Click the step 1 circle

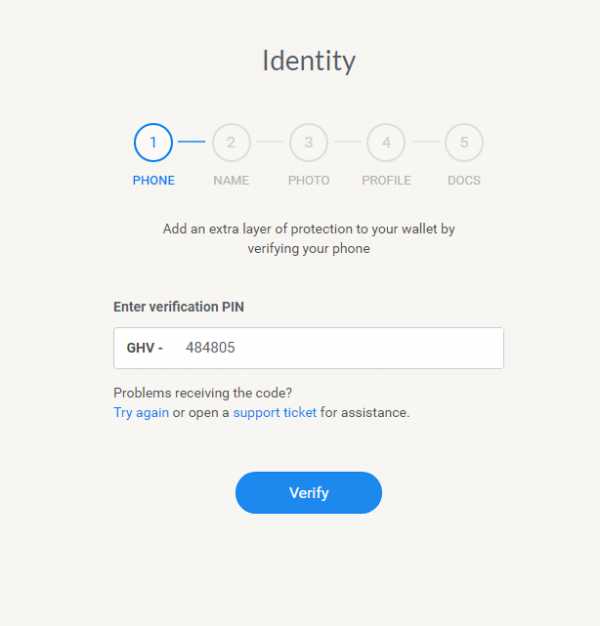[153, 142]
